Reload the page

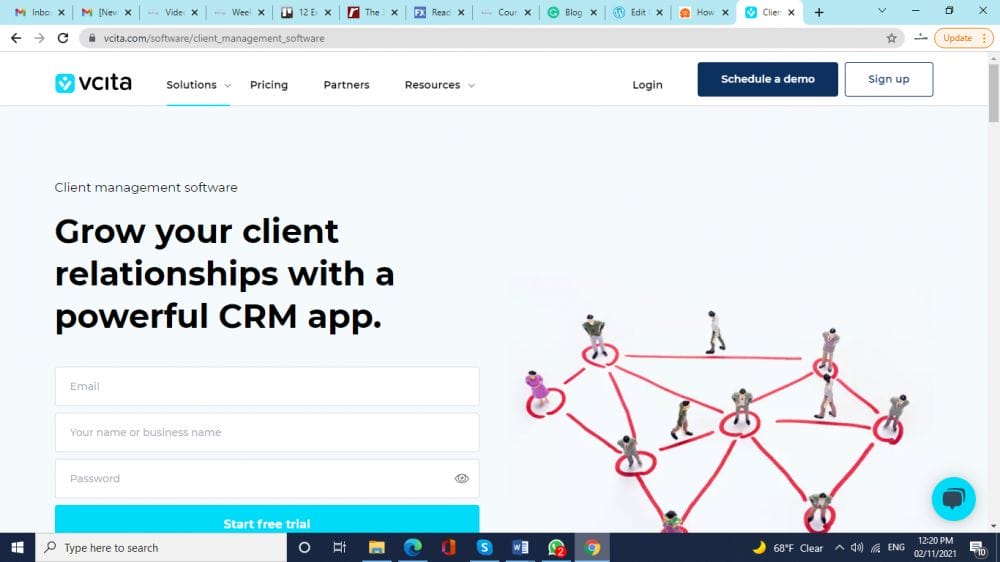(63, 38)
